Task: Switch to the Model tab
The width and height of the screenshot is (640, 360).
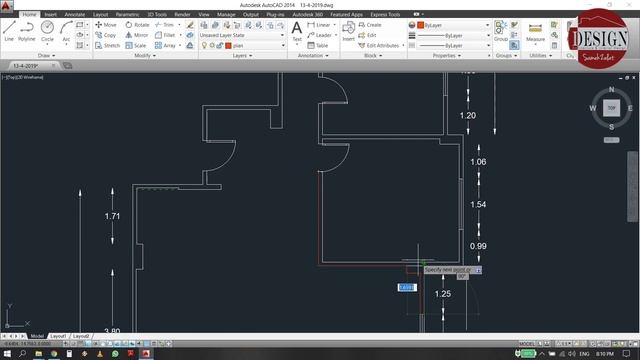Action: [37, 336]
